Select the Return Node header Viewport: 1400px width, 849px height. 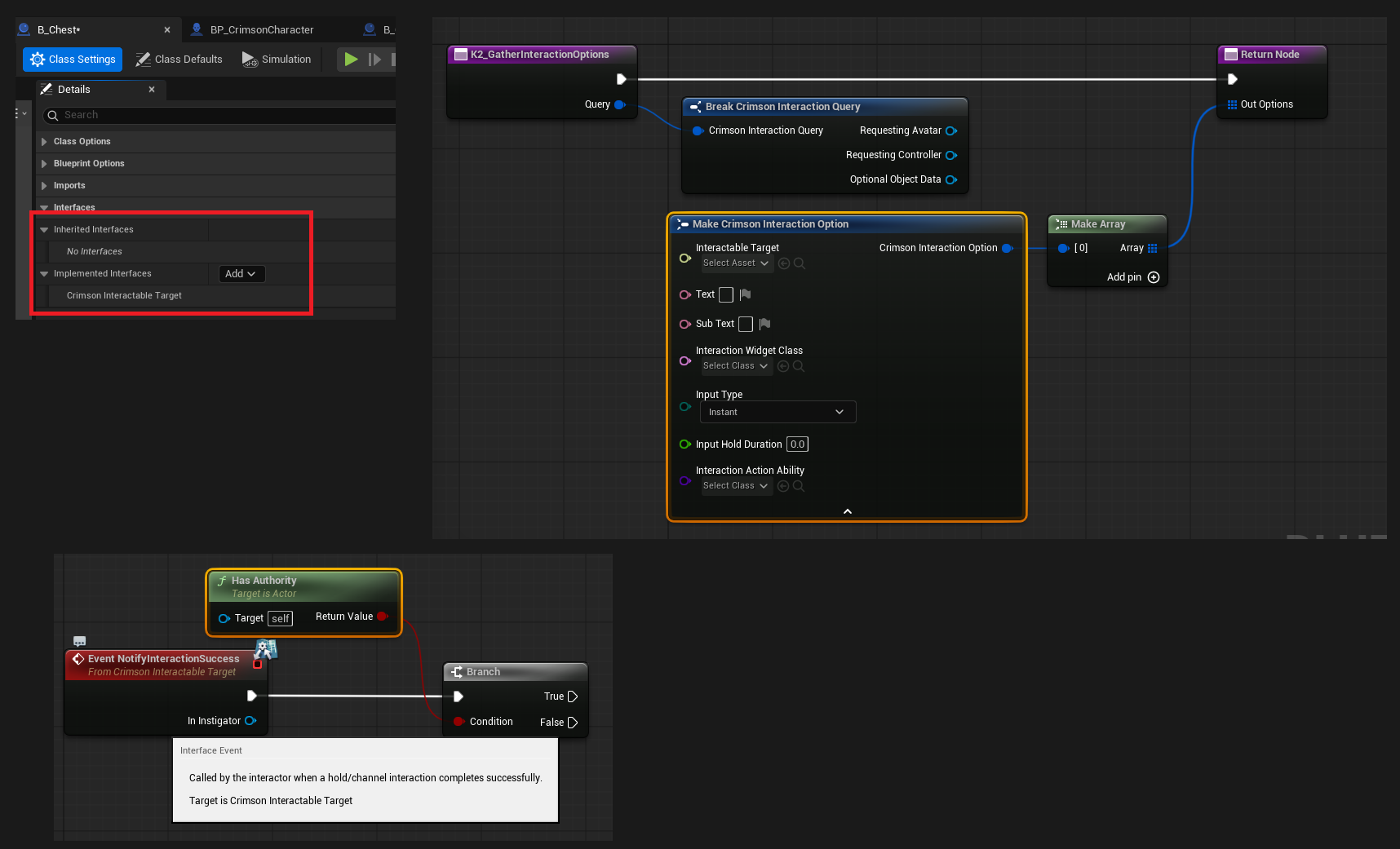click(1272, 55)
